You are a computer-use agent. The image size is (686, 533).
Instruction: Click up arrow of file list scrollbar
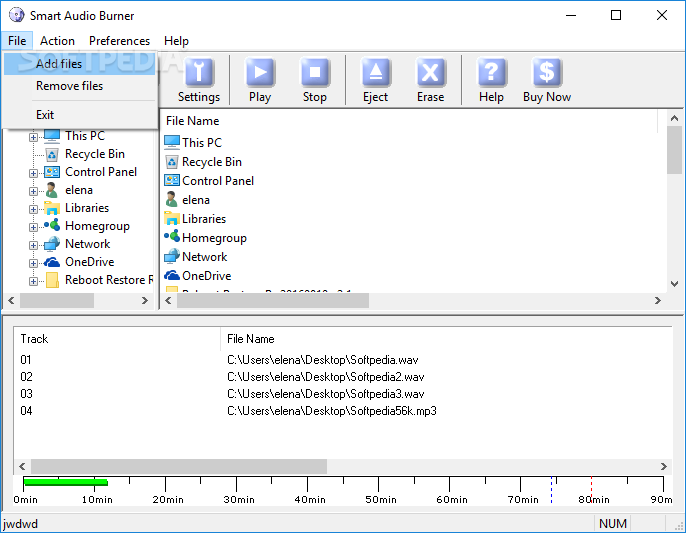pos(674,118)
